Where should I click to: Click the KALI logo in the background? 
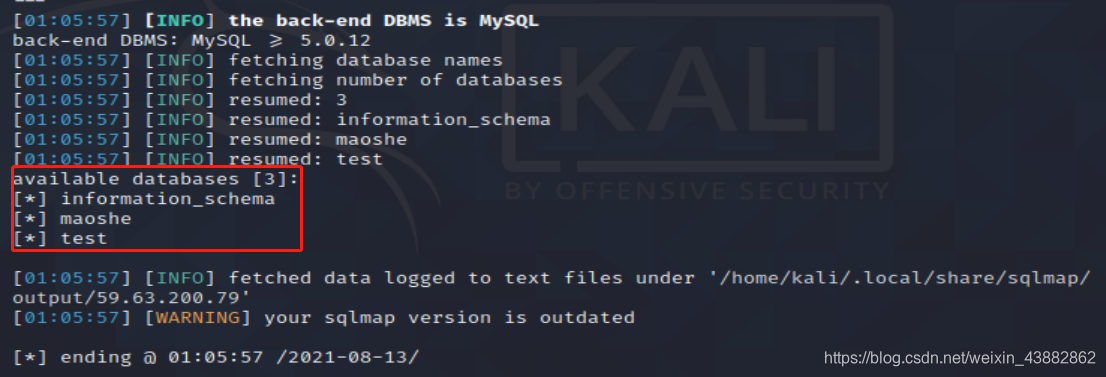(x=697, y=88)
